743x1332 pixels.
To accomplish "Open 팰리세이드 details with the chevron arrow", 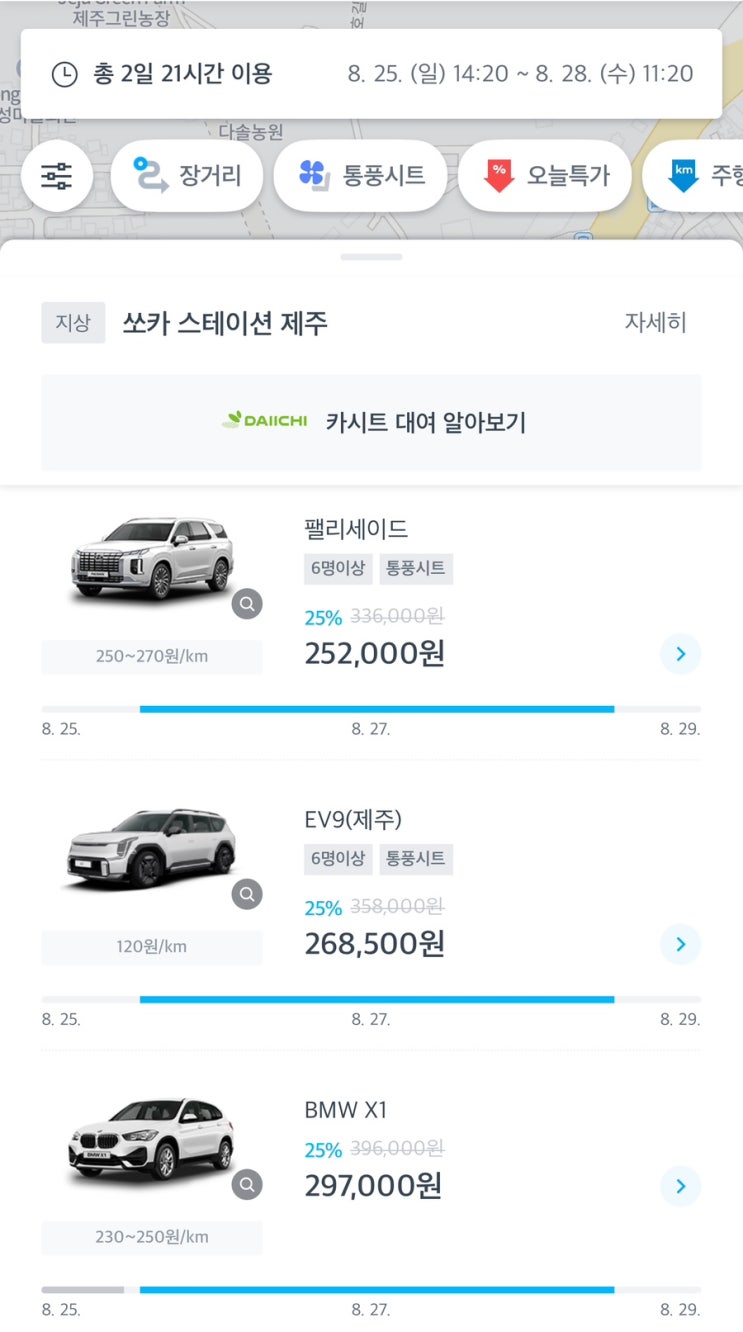I will tap(681, 654).
